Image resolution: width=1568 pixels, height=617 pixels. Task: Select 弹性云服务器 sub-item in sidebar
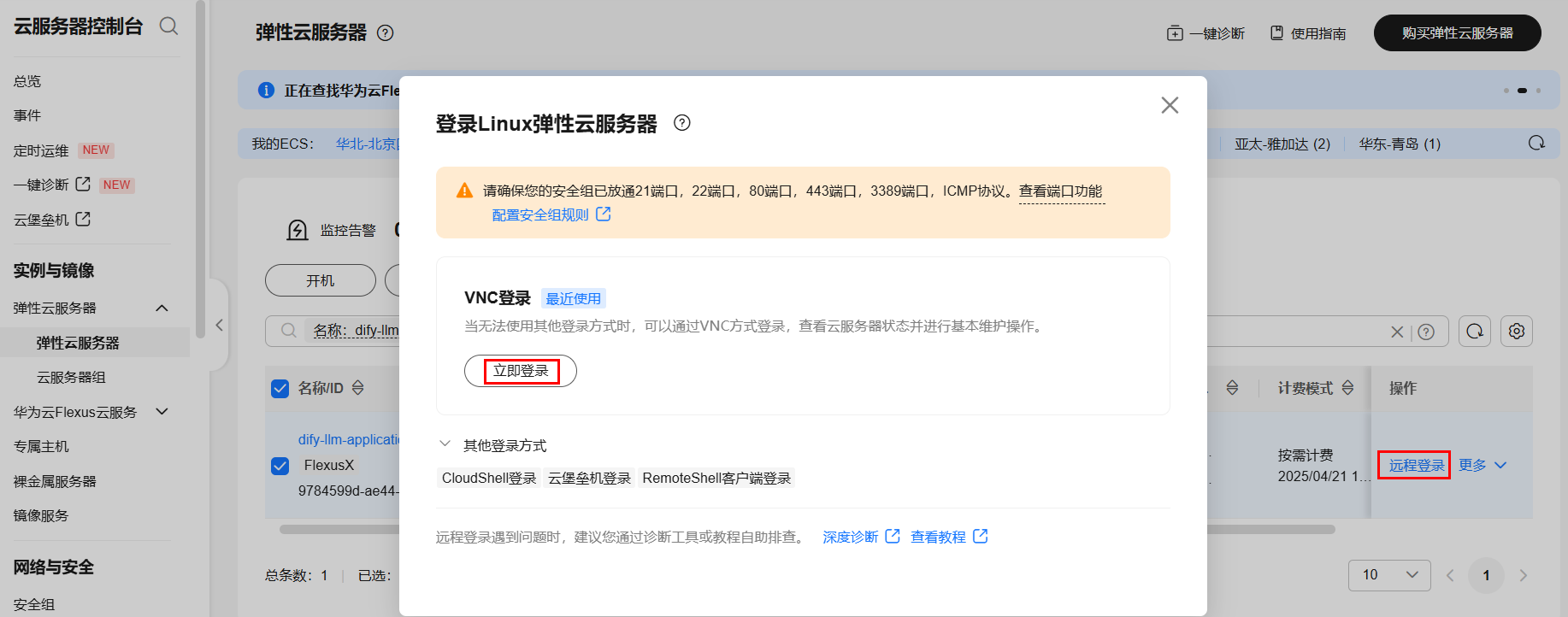point(78,343)
